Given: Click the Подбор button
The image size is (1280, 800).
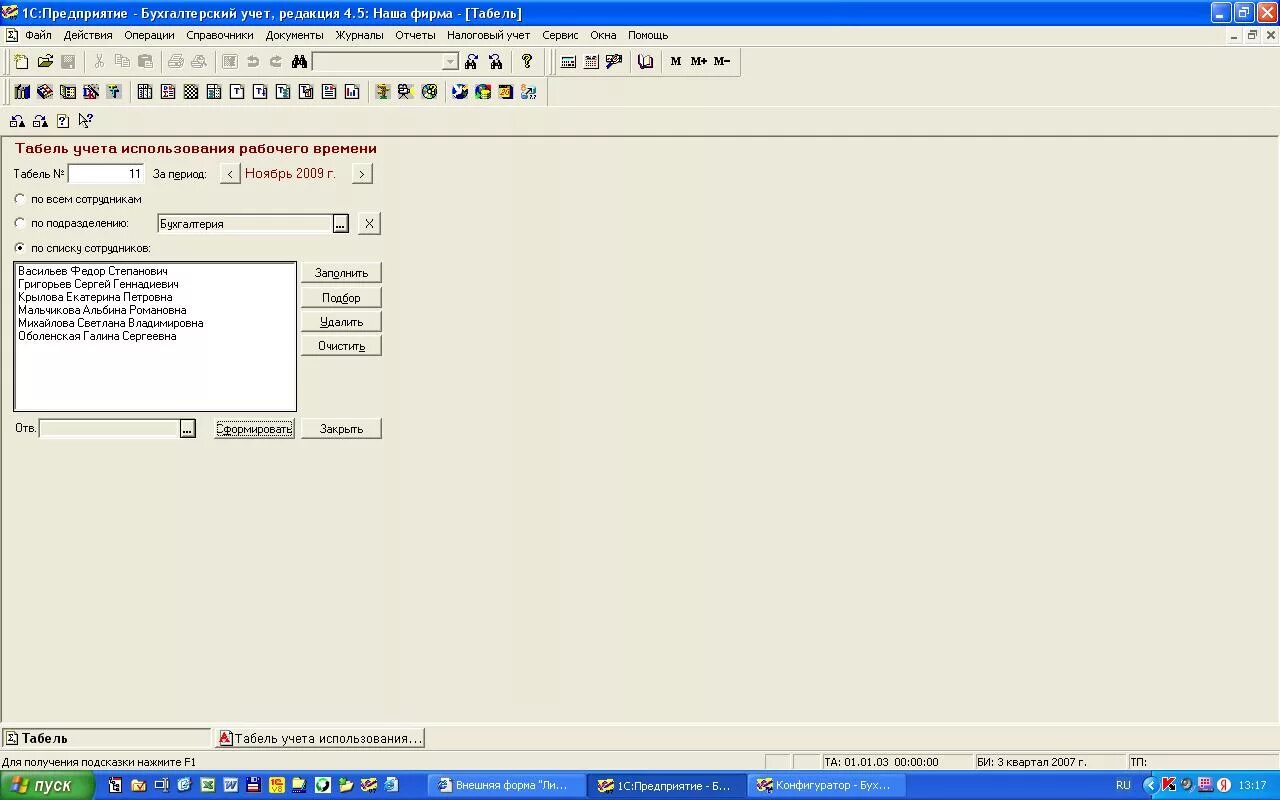Looking at the screenshot, I should click(x=341, y=298).
